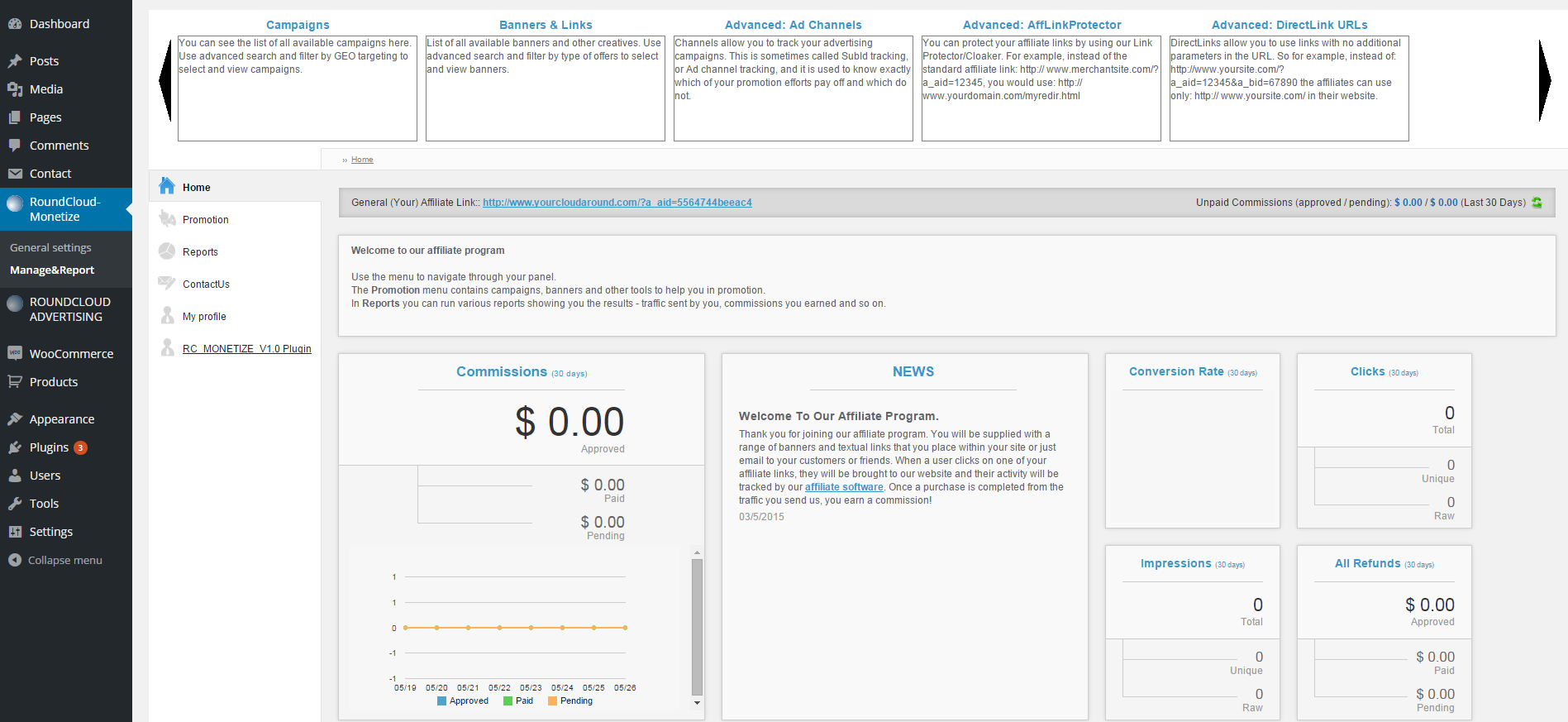Open the Campaigns heading link
The height and width of the screenshot is (722, 1568).
[x=298, y=25]
